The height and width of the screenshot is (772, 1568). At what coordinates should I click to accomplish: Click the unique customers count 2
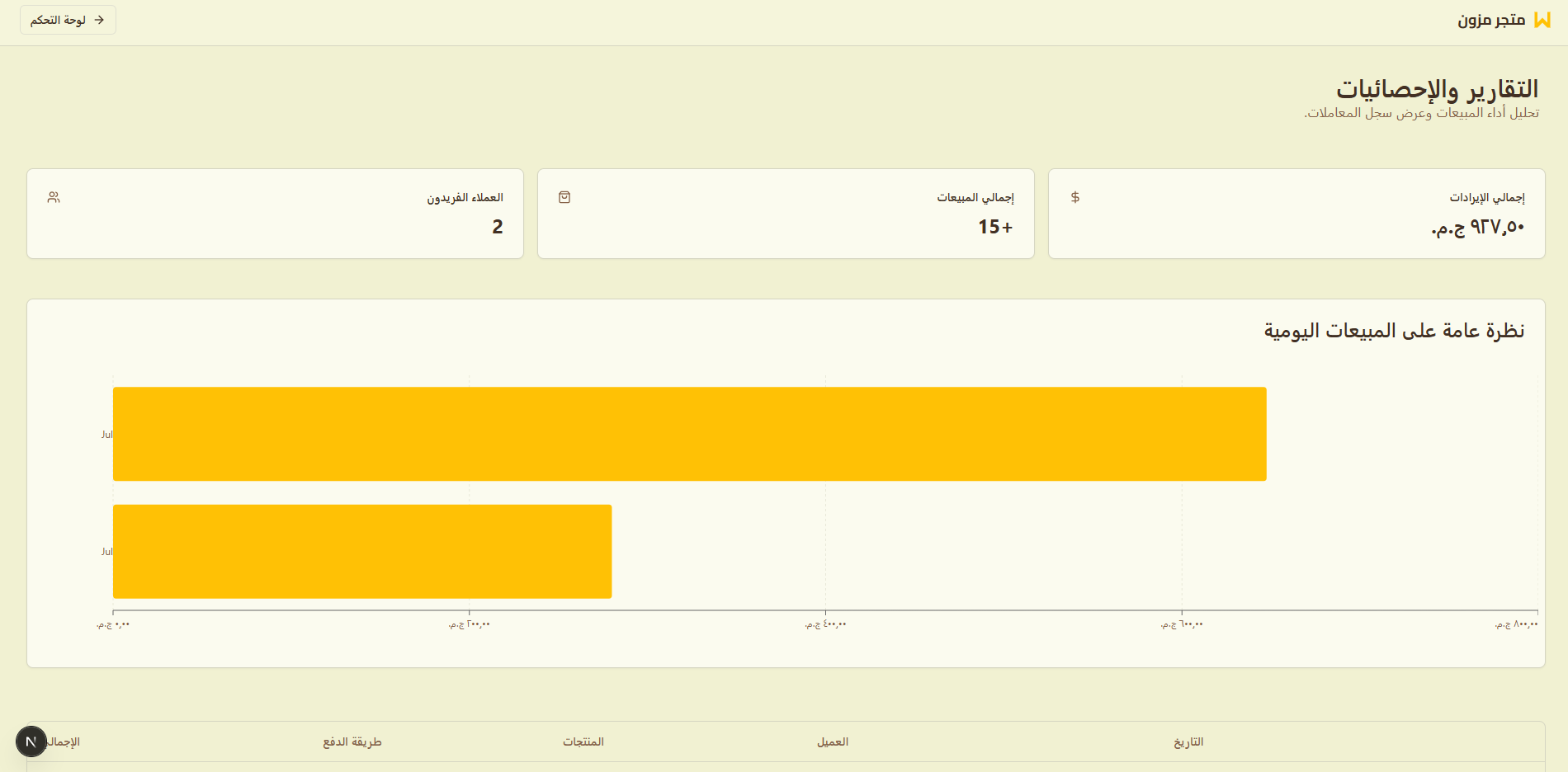pos(497,227)
